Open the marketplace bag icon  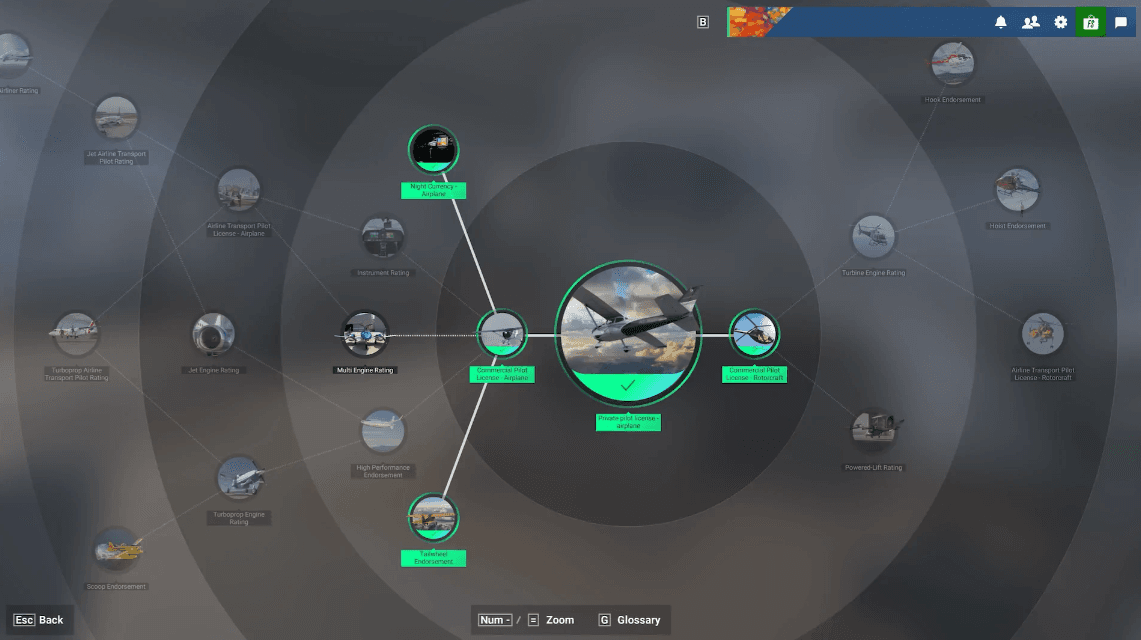(1090, 22)
